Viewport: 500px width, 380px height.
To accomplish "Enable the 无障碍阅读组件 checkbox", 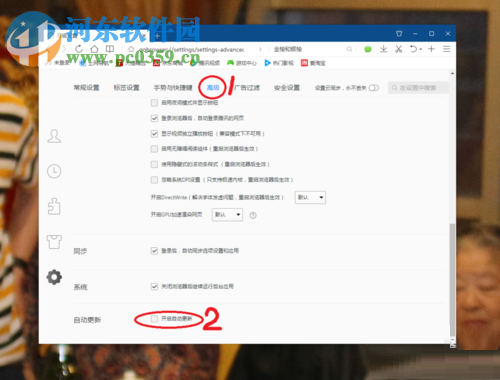I will click(154, 149).
